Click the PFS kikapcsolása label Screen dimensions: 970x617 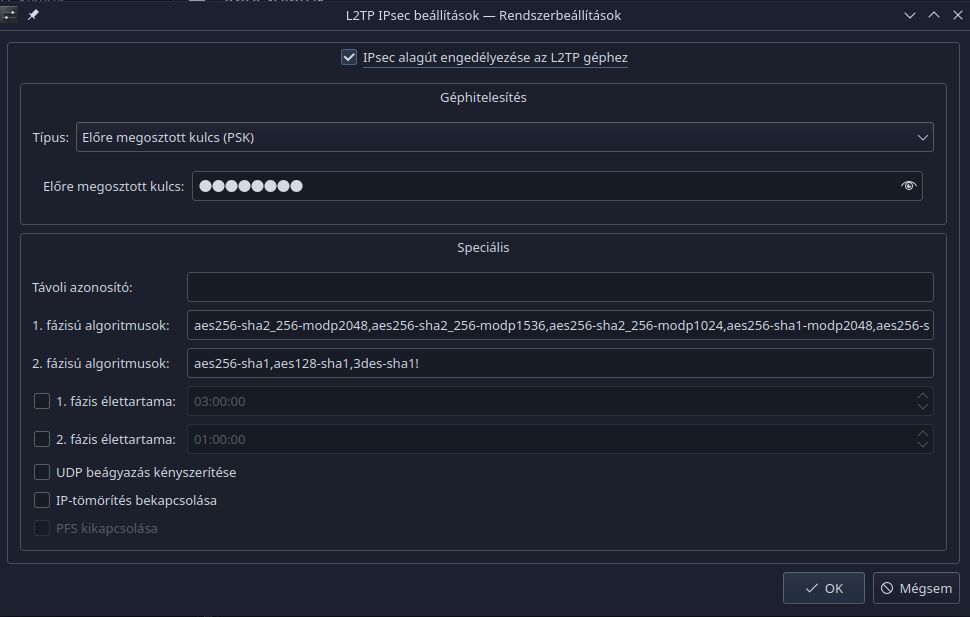point(106,528)
